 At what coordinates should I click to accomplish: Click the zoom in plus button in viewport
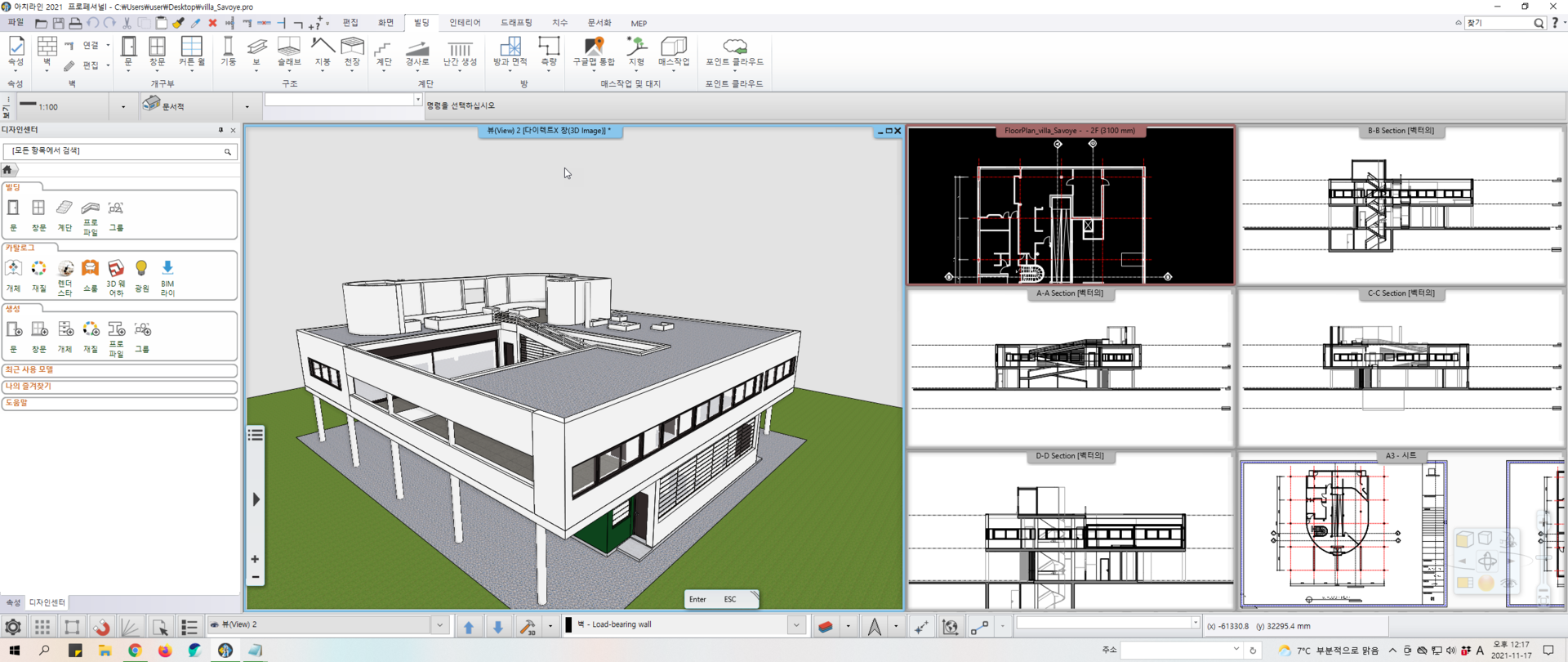pyautogui.click(x=255, y=559)
